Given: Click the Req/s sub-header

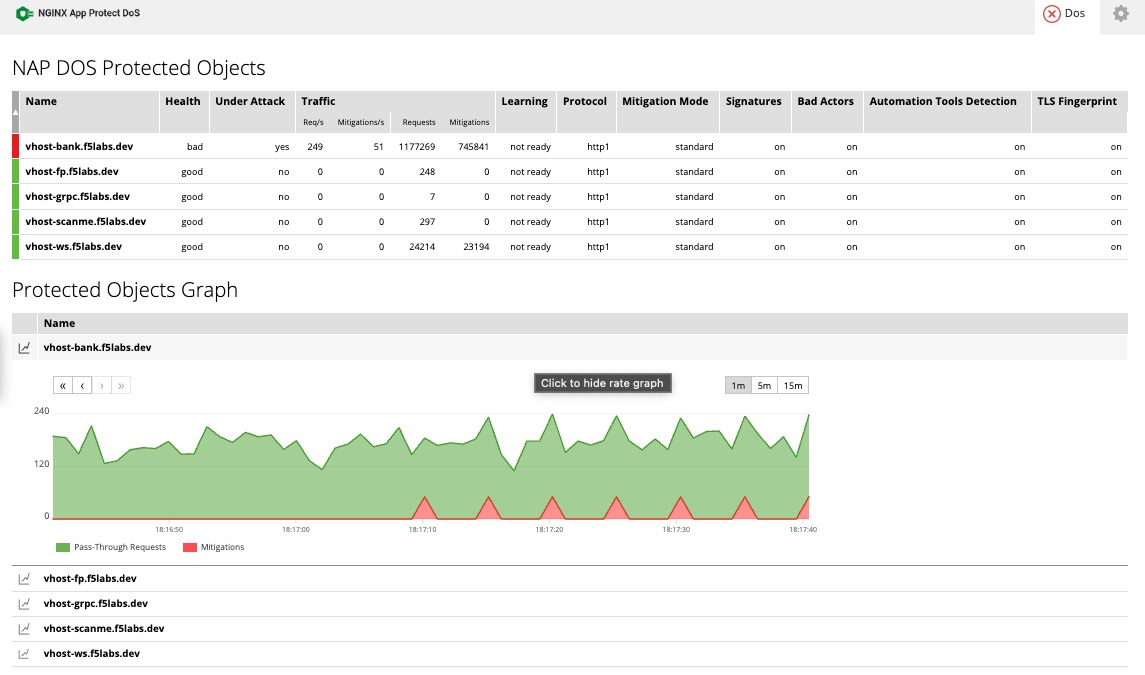Looking at the screenshot, I should [313, 122].
